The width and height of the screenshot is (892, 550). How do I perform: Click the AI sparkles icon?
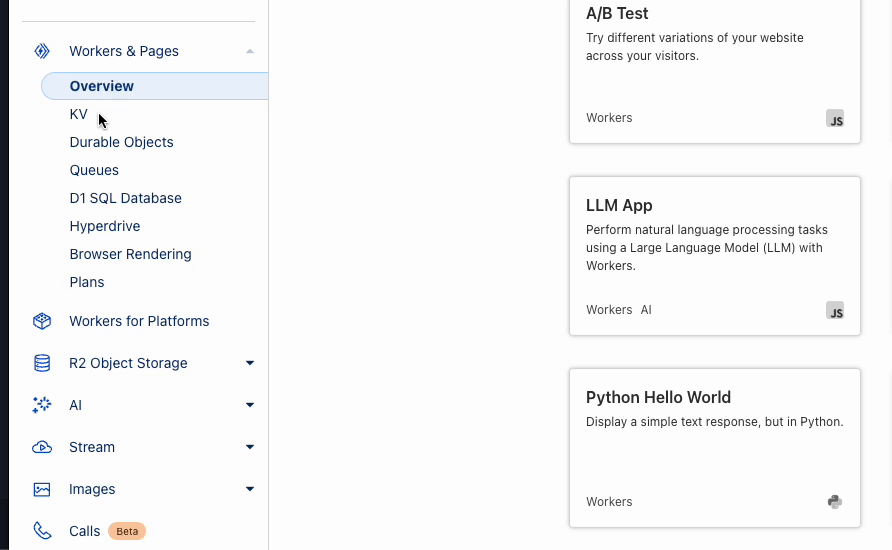coord(42,405)
